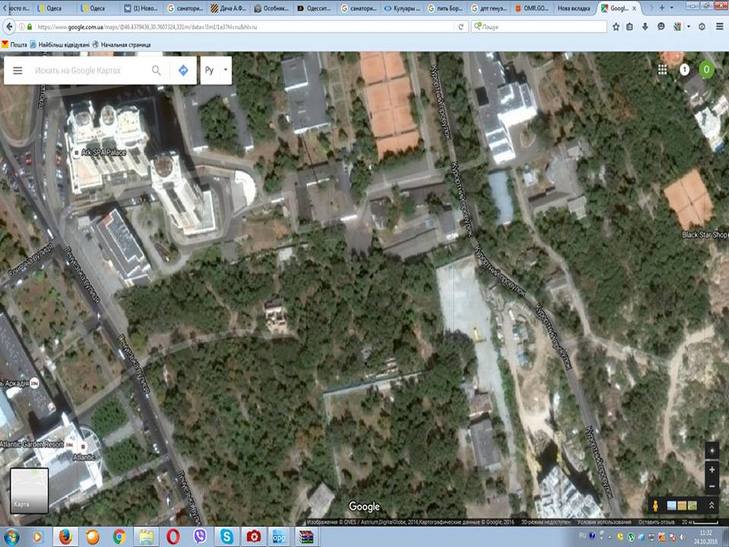The width and height of the screenshot is (729, 547).
Task: Switch to map view via Карта thumbnail
Action: pyautogui.click(x=29, y=490)
